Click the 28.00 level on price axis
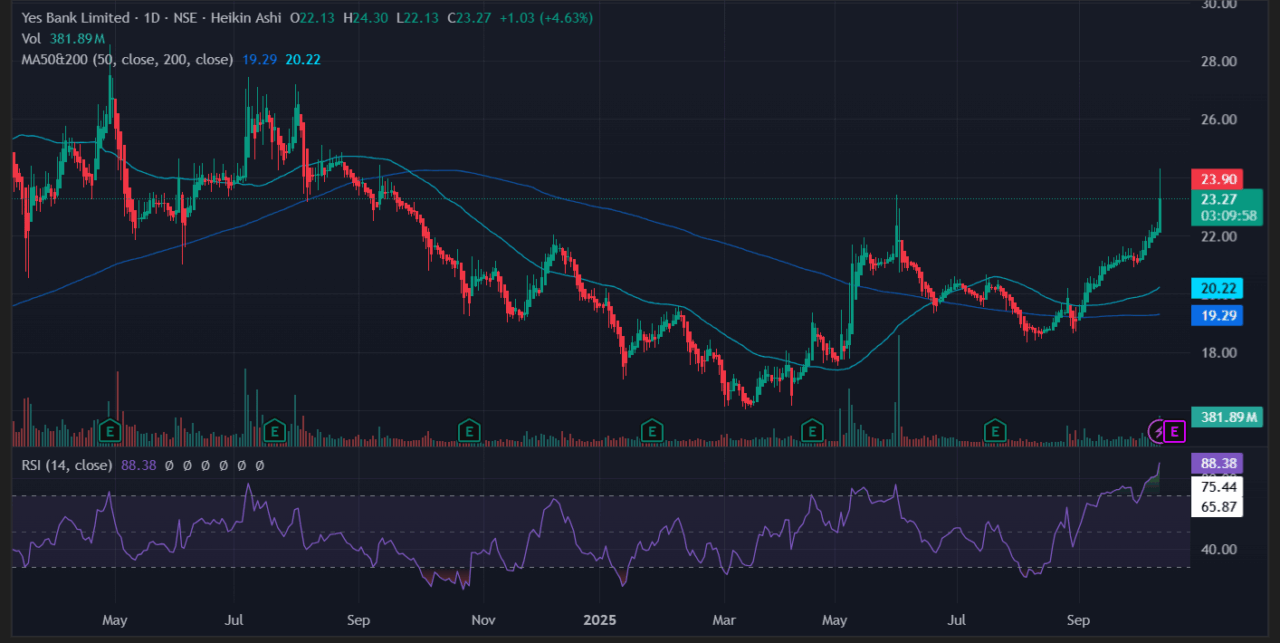Image resolution: width=1280 pixels, height=643 pixels. click(1216, 62)
